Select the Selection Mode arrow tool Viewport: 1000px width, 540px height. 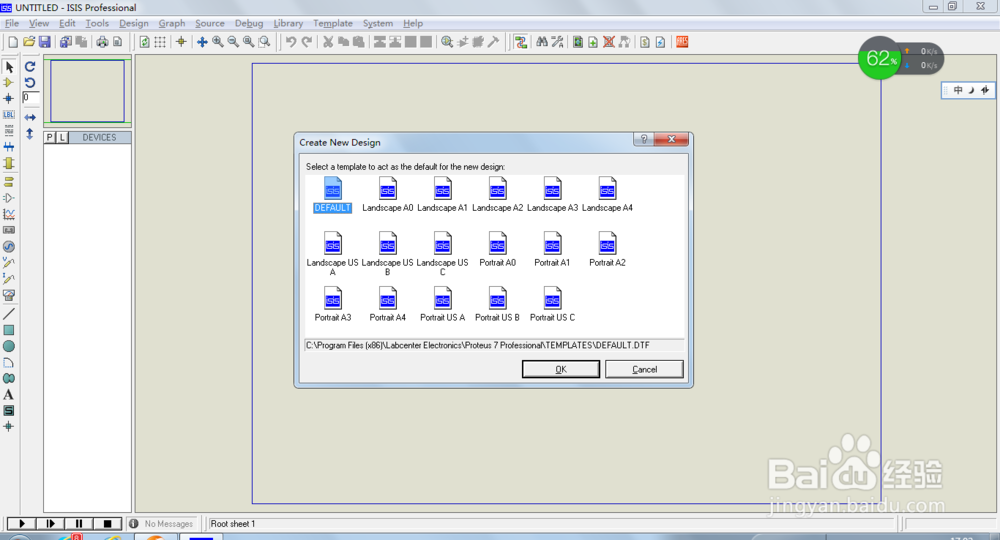click(9, 67)
